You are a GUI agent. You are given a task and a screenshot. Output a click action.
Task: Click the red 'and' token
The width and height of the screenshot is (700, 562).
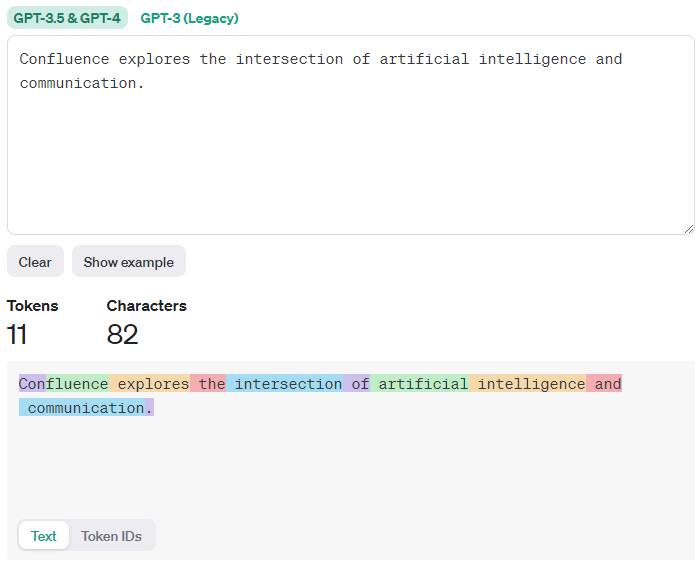tap(604, 383)
